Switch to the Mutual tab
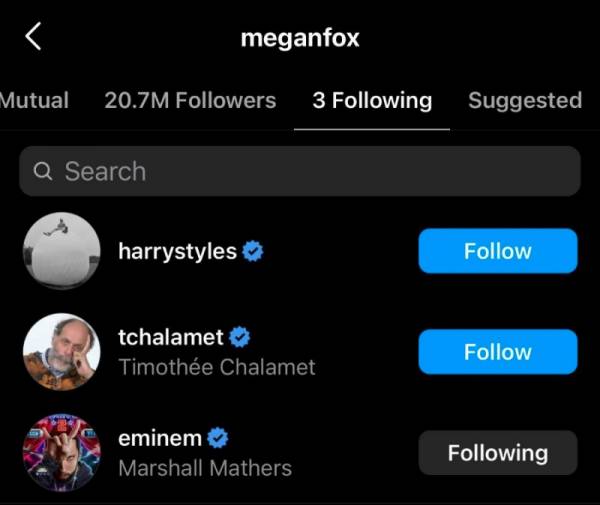Viewport: 600px width, 505px height. pyautogui.click(x=34, y=100)
